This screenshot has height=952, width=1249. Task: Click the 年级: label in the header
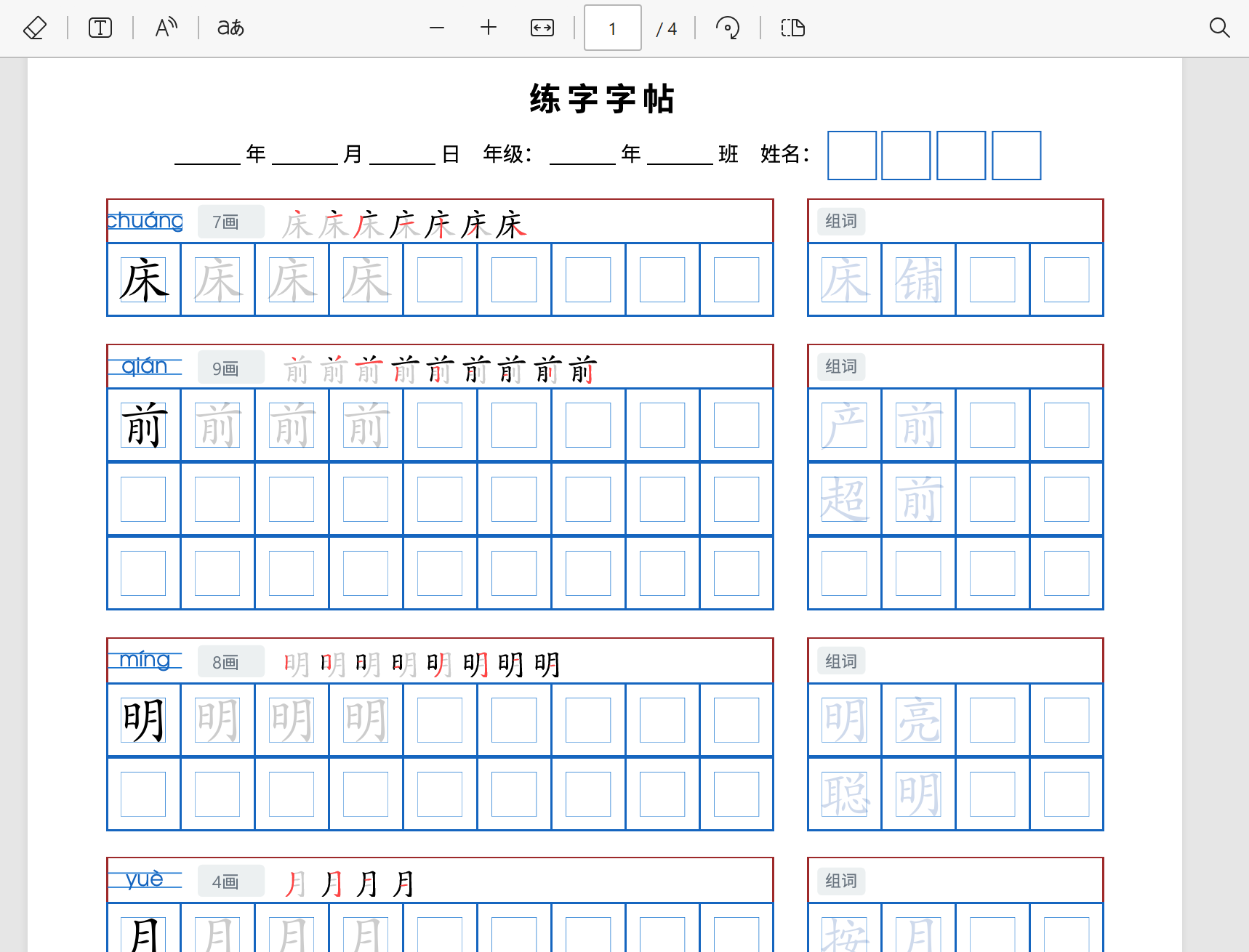(x=507, y=154)
